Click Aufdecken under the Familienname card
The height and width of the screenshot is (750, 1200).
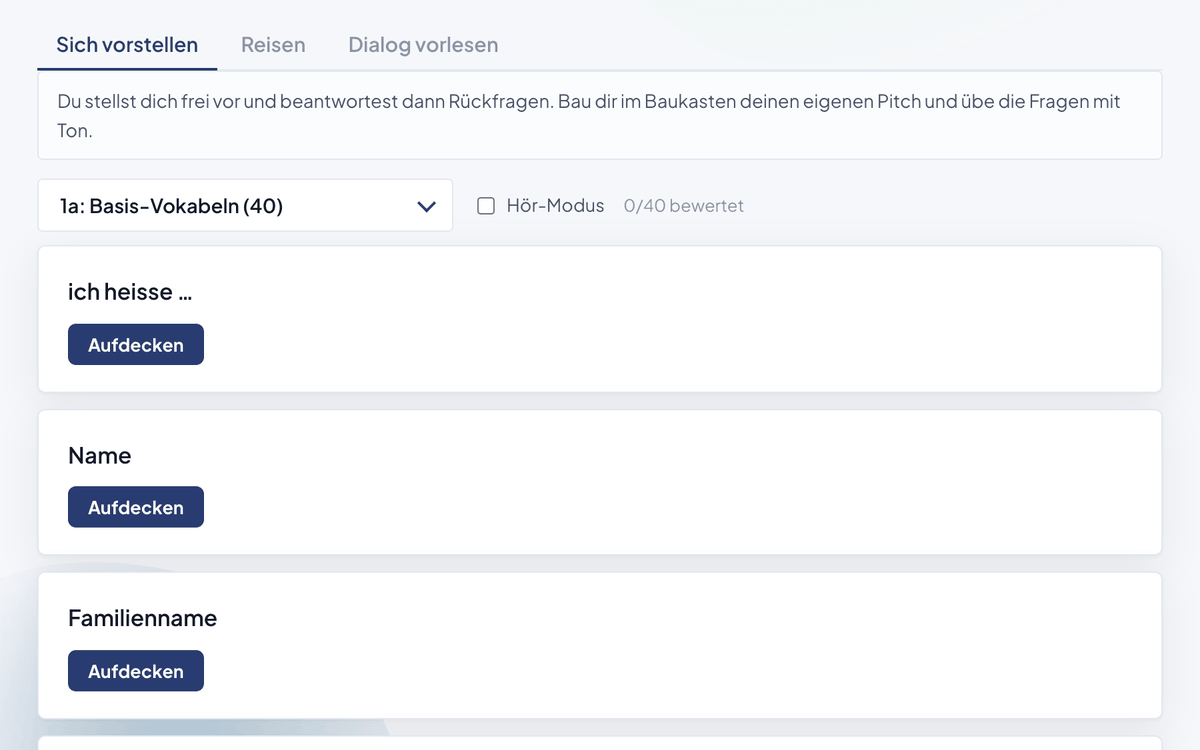coord(136,671)
